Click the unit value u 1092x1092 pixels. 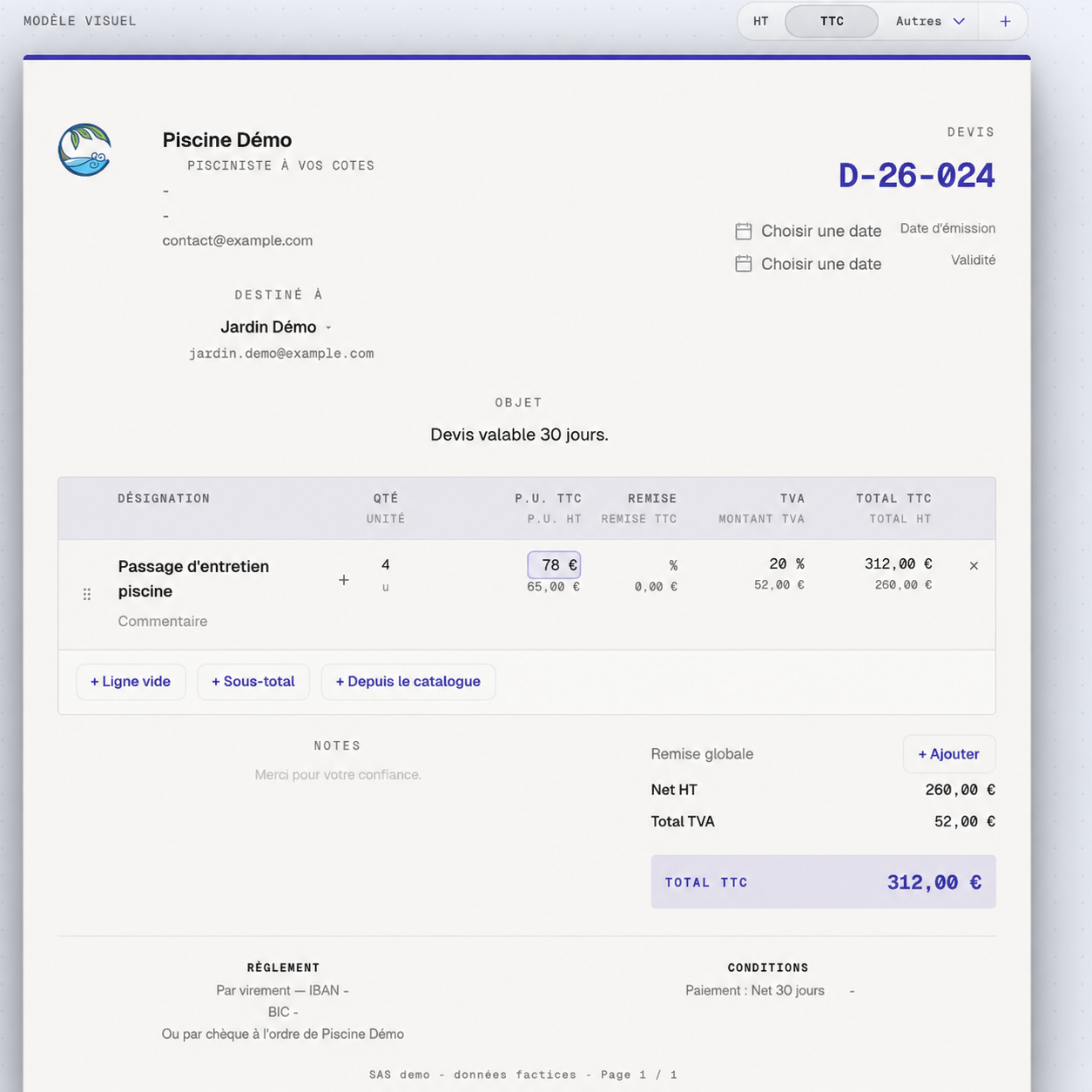pos(386,587)
